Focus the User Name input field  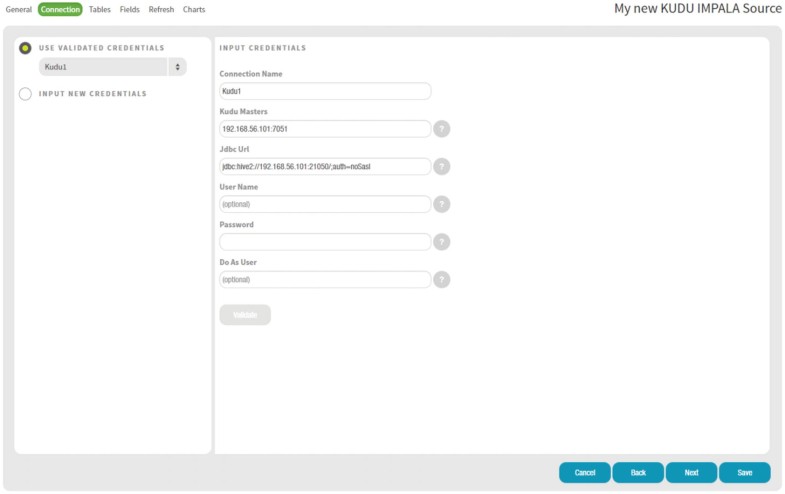point(325,204)
